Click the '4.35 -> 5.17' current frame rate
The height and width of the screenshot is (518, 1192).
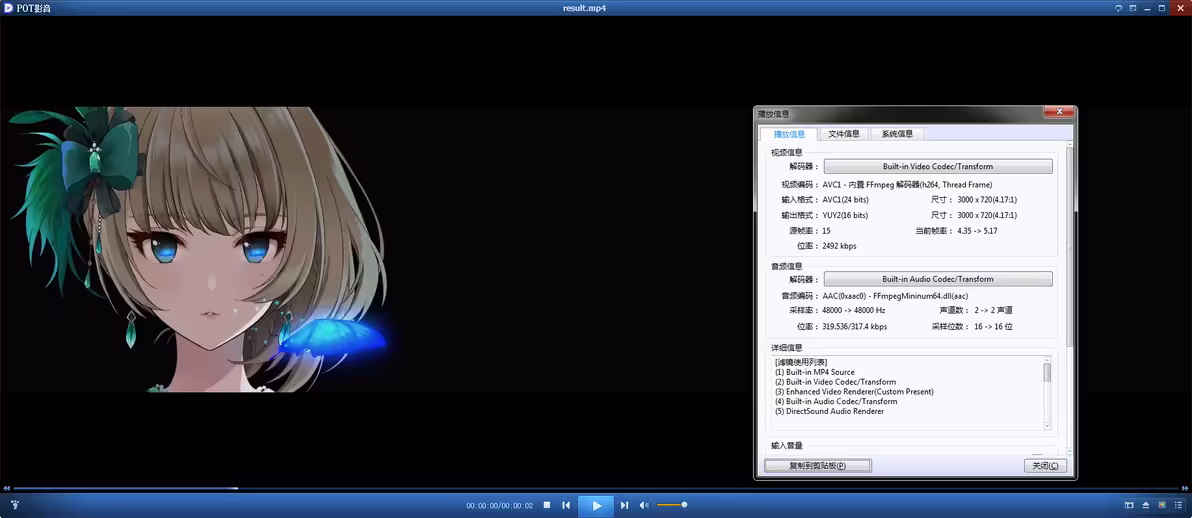pos(977,230)
